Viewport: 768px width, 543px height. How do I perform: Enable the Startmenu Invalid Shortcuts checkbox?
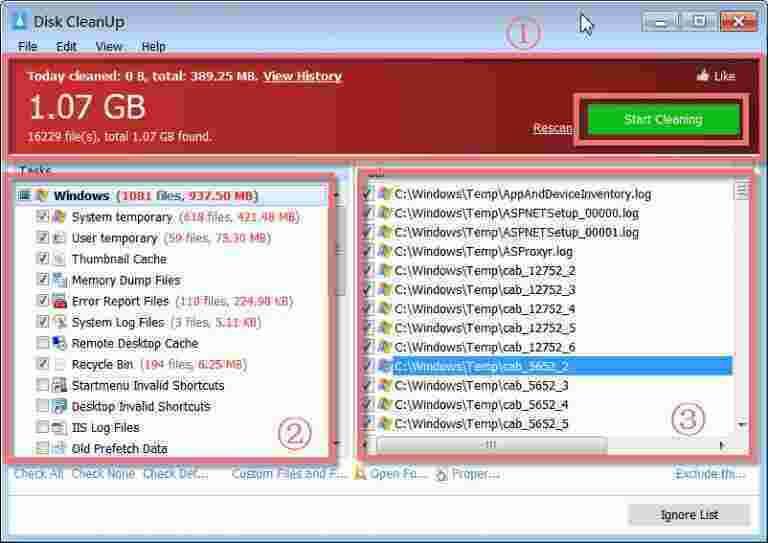(x=43, y=384)
